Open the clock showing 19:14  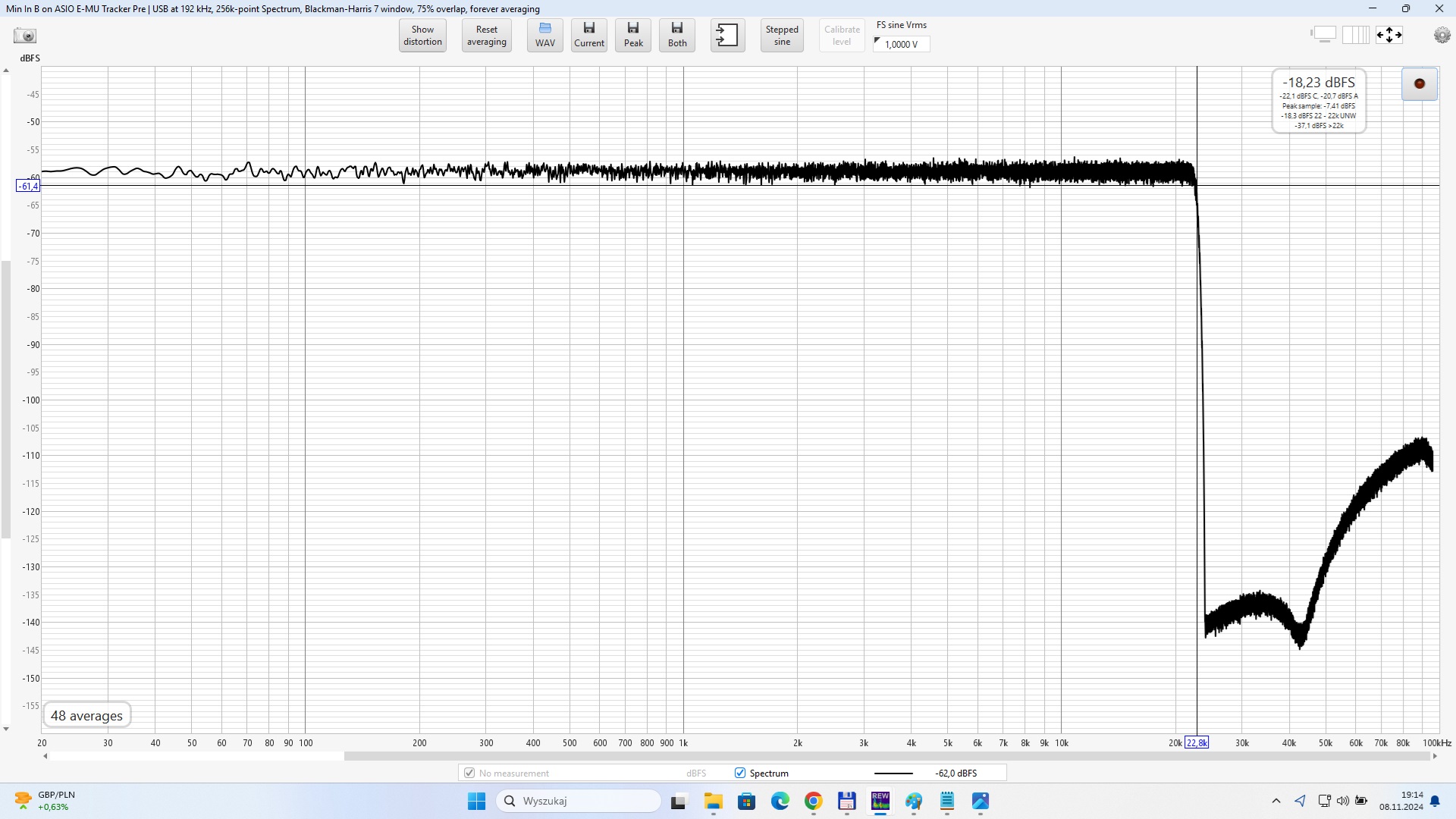(1401, 801)
